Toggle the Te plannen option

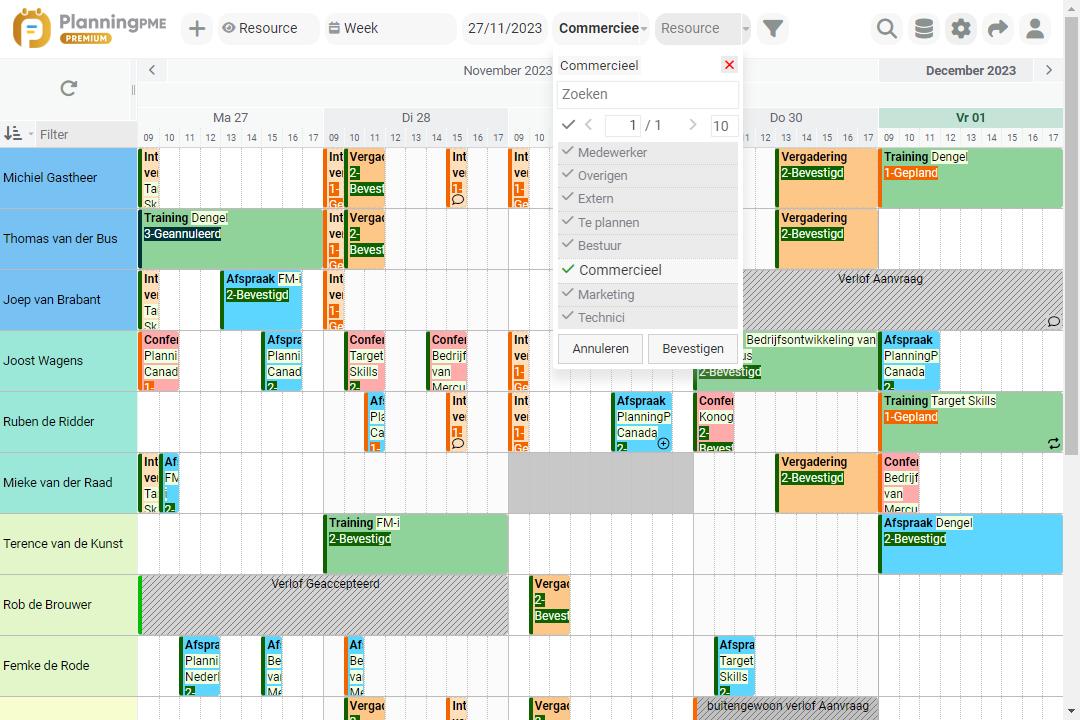647,223
